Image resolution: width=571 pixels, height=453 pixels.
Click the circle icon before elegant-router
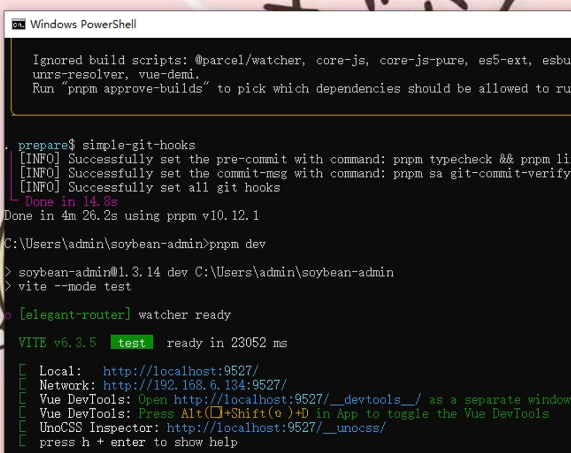(8, 315)
